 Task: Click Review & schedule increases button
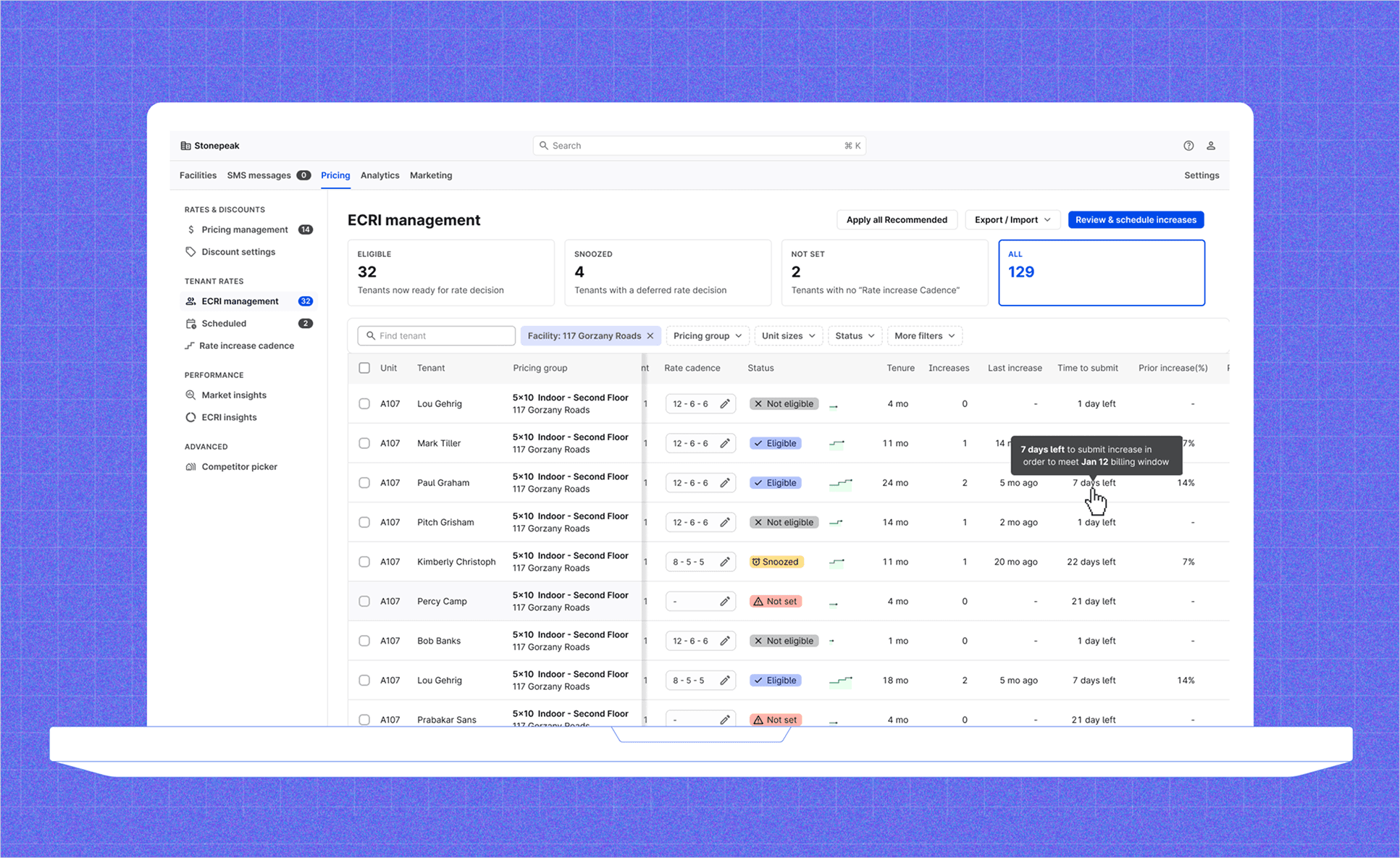pos(1135,220)
